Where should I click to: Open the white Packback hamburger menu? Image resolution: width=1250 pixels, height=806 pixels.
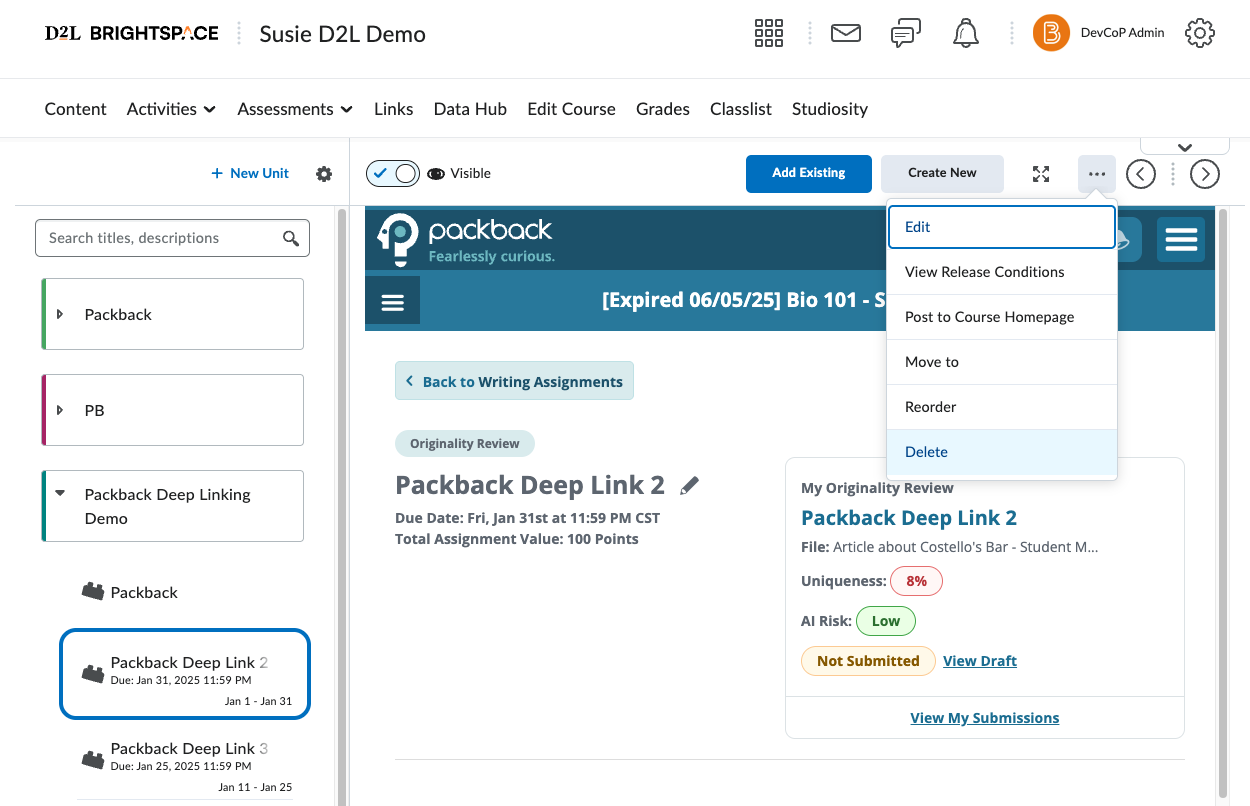coord(1181,240)
